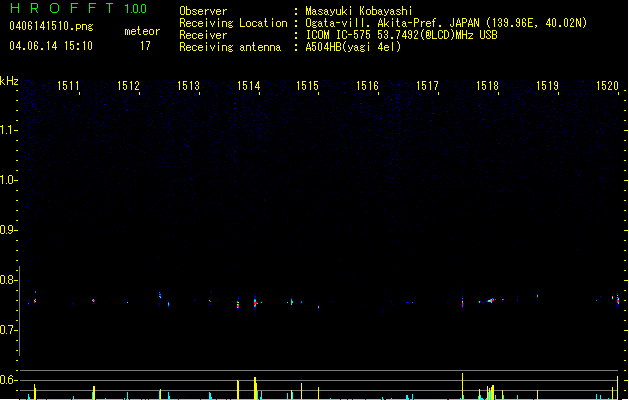Click the 1.0 kHz frequency label
The image size is (629, 400).
8,180
